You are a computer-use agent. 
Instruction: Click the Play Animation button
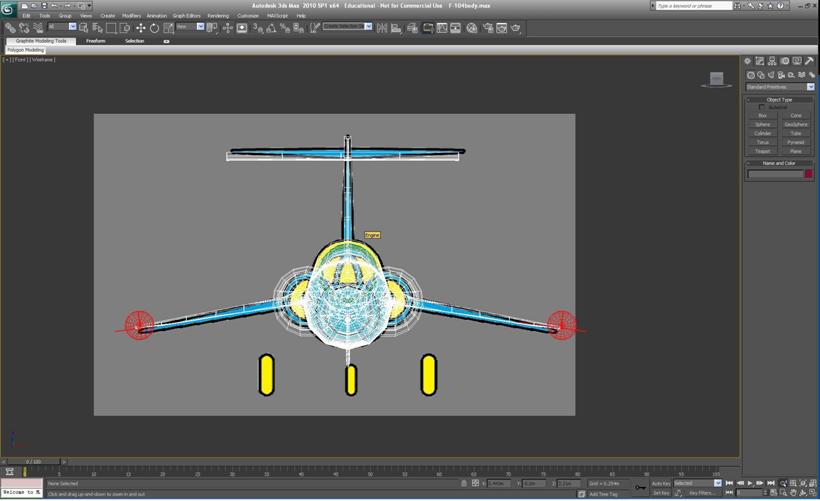point(750,483)
